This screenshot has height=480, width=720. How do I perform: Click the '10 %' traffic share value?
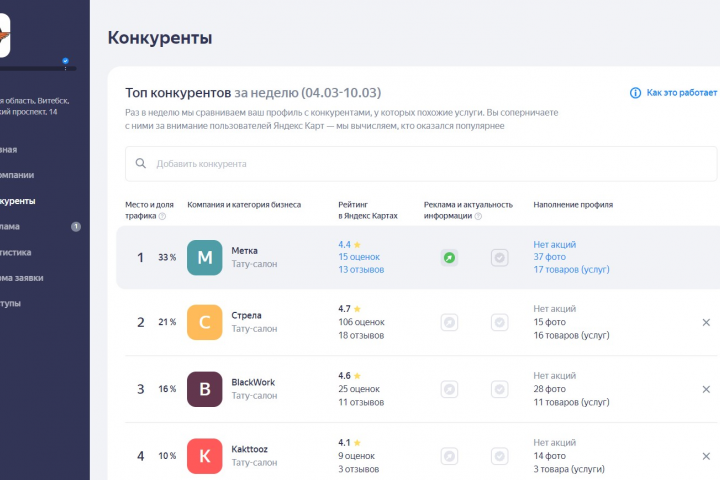click(167, 457)
